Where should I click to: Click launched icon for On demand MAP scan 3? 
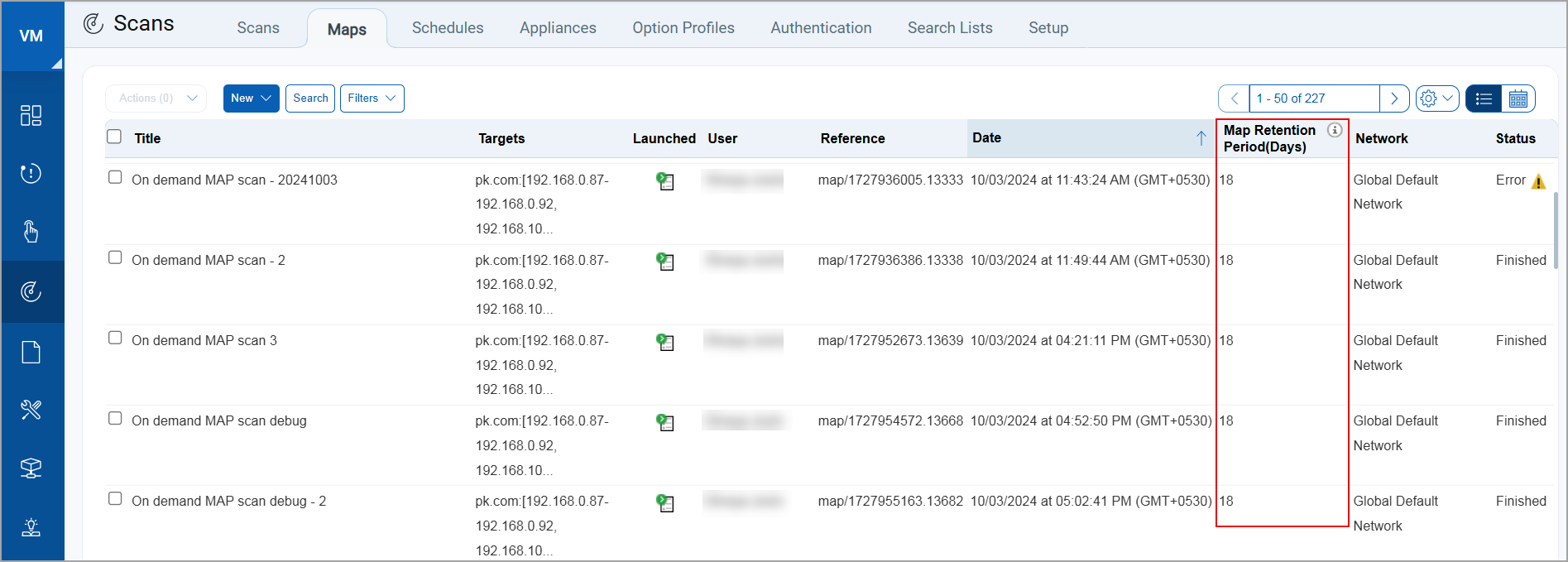pyautogui.click(x=664, y=342)
